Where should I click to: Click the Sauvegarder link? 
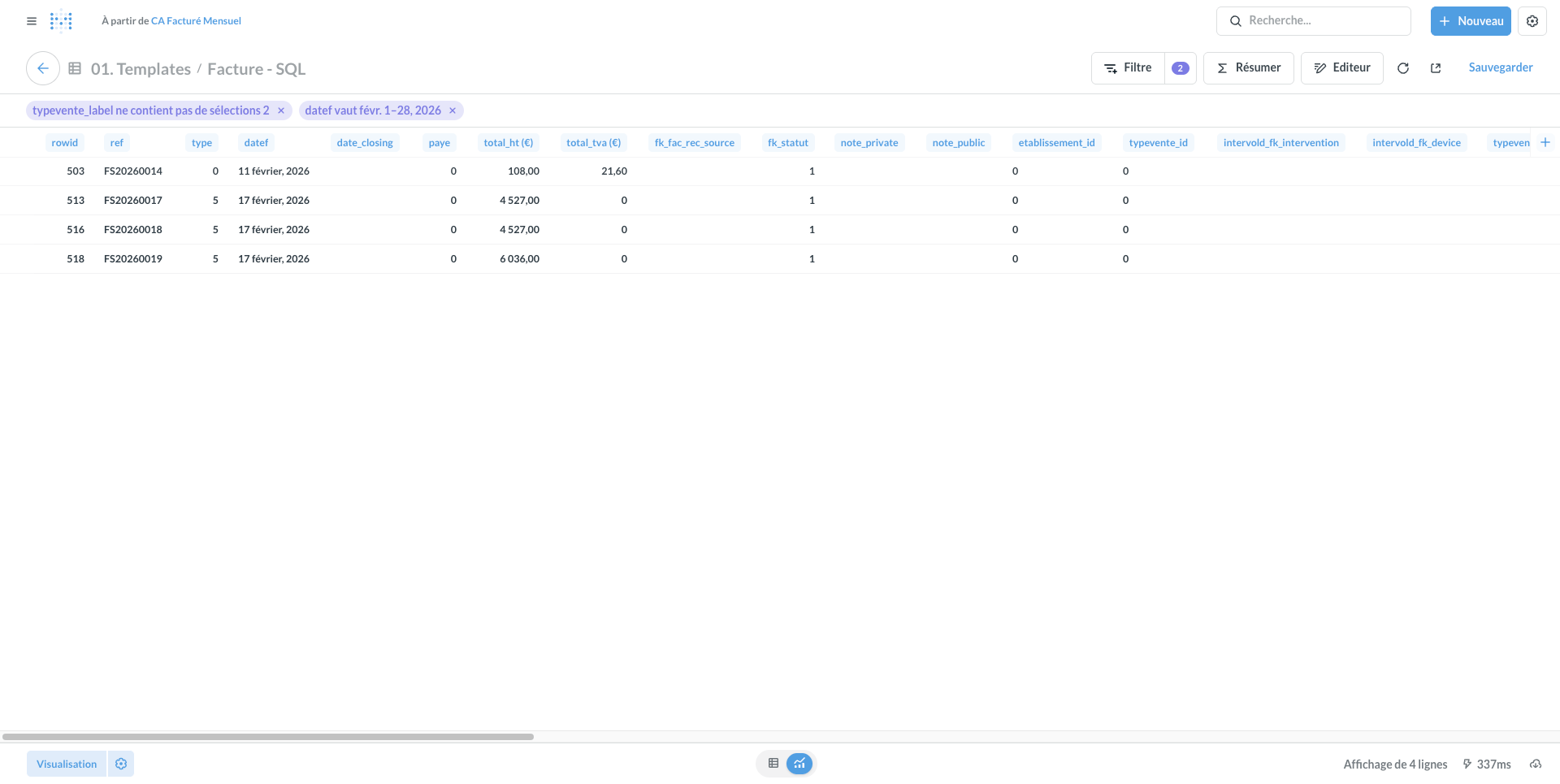1500,67
